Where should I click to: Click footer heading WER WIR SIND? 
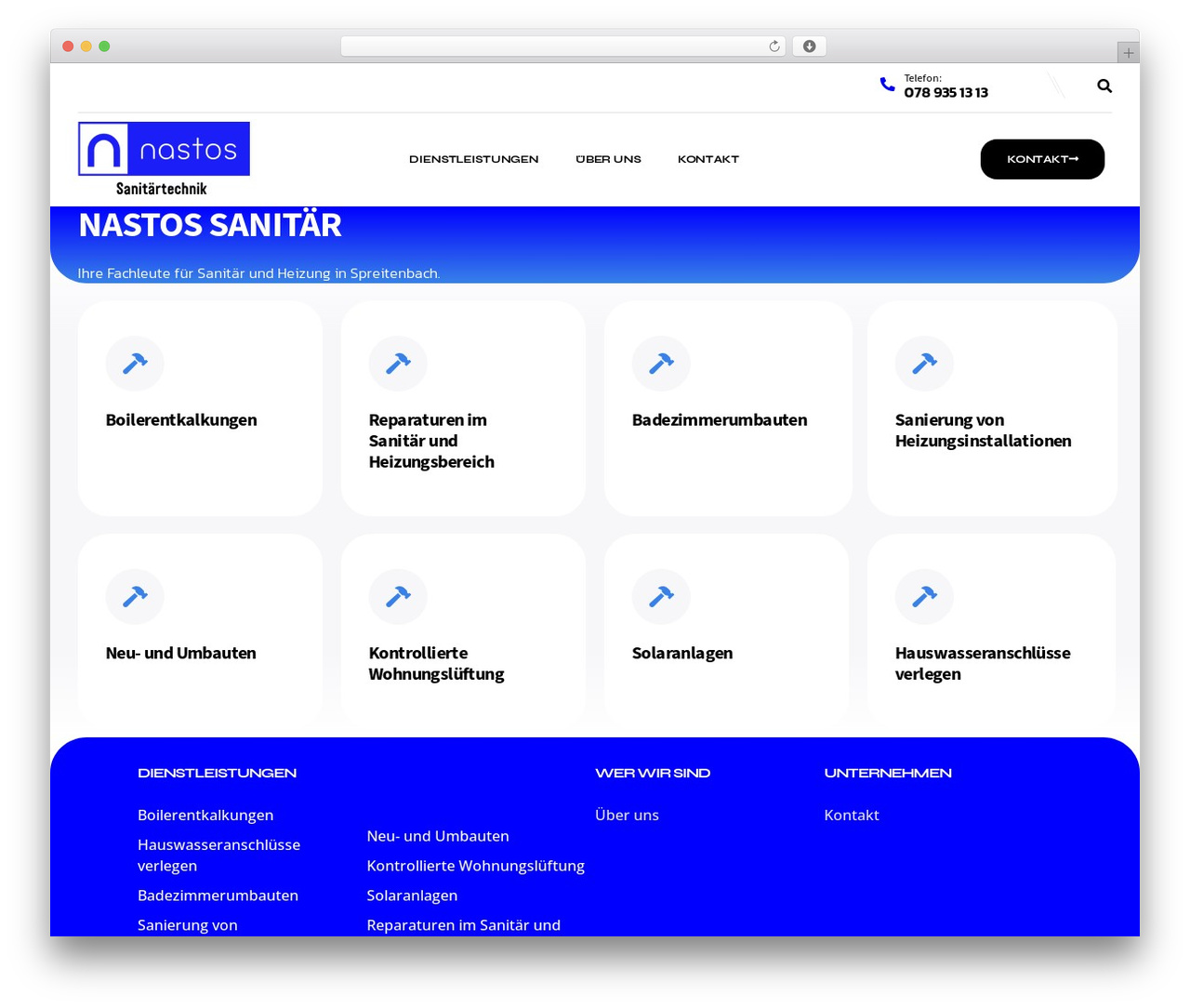tap(653, 773)
